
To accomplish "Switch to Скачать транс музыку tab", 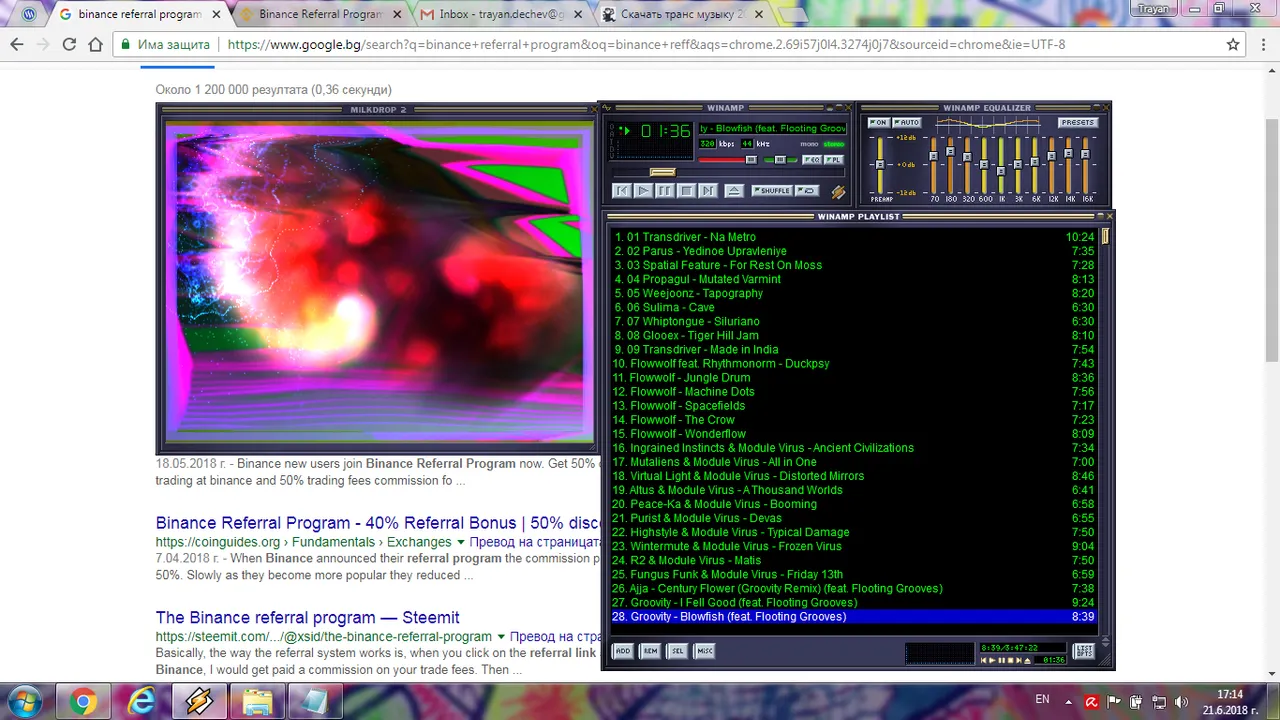I will (682, 15).
